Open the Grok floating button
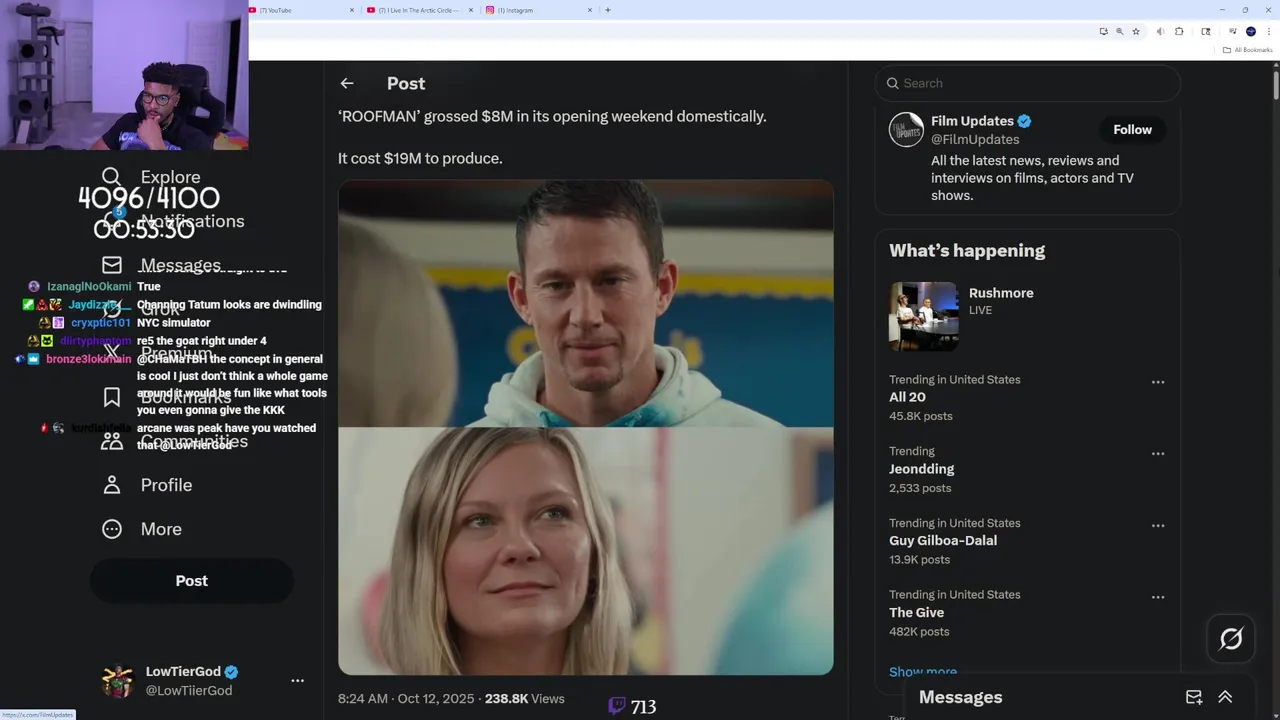This screenshot has height=720, width=1280. click(x=1231, y=639)
